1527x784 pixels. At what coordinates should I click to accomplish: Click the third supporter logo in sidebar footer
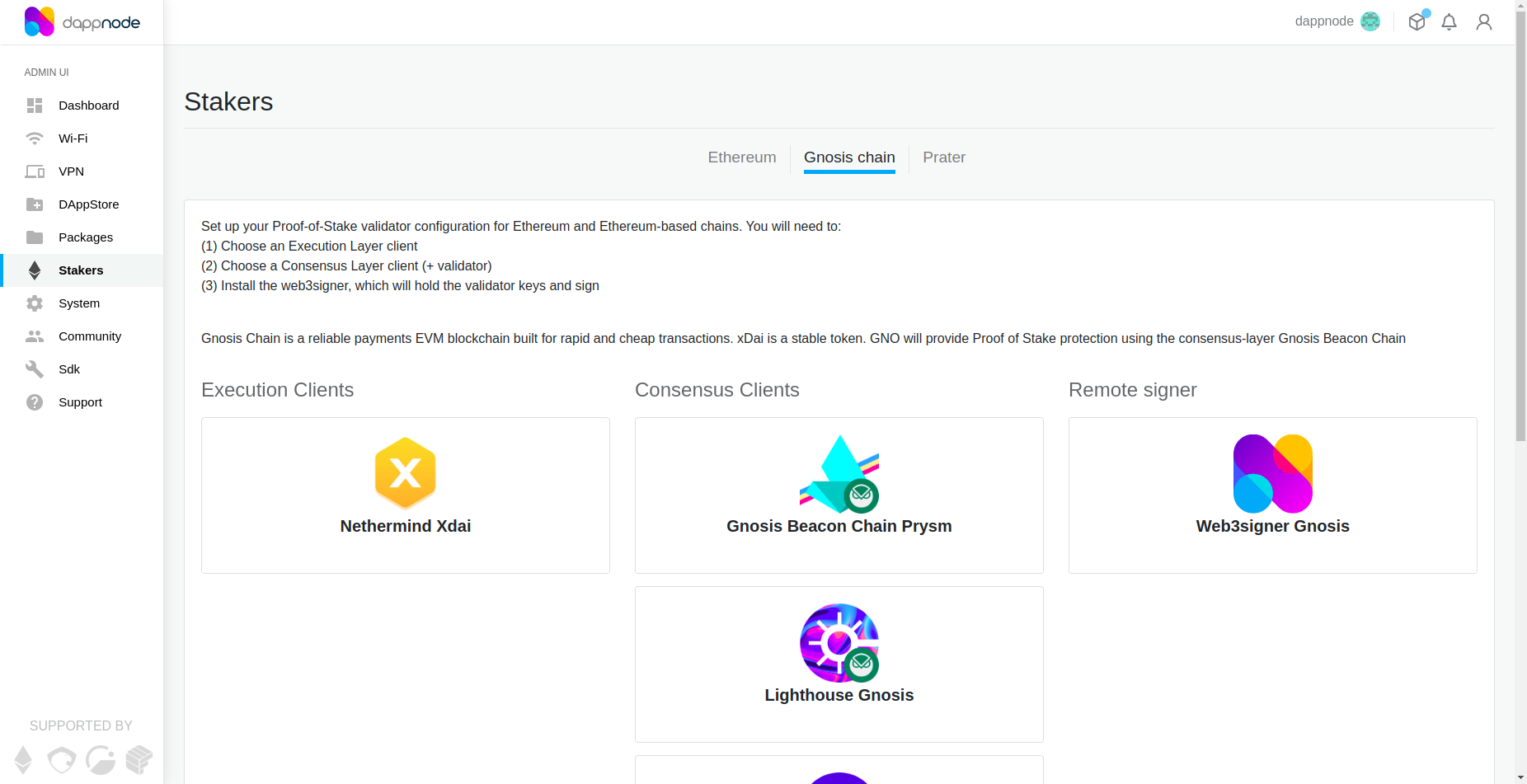101,759
